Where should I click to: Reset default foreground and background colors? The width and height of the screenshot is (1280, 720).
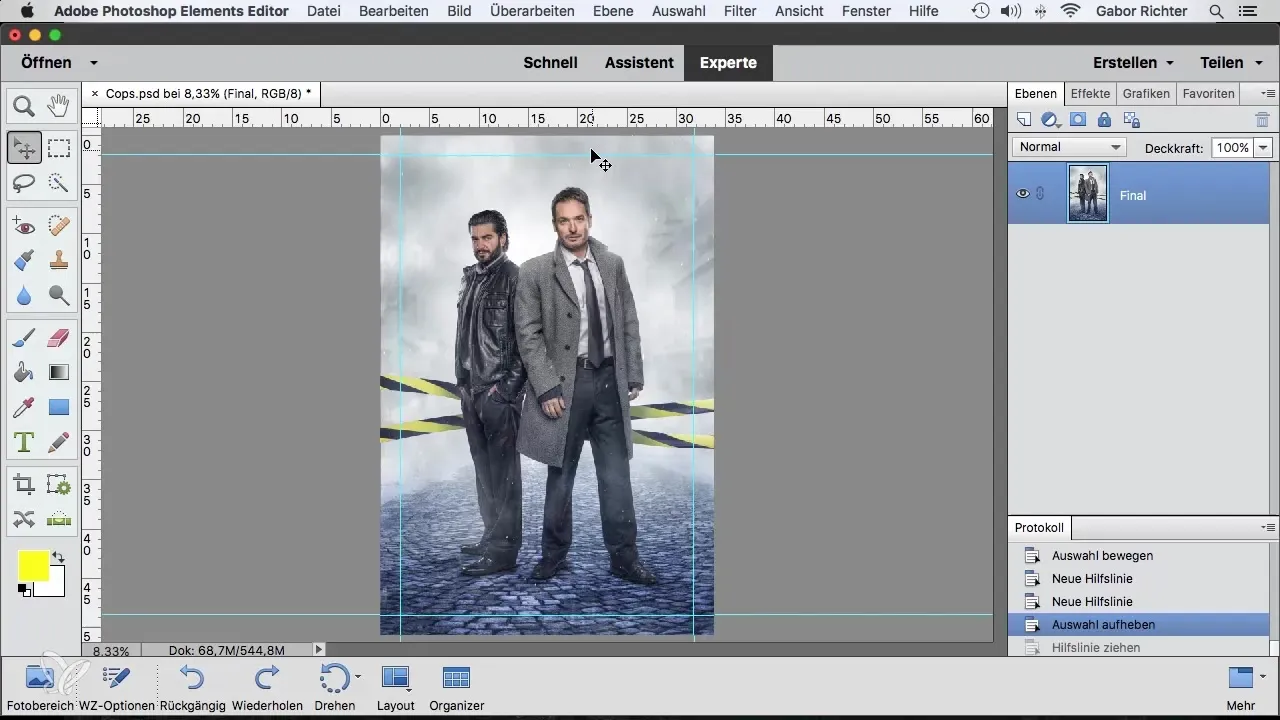coord(23,590)
